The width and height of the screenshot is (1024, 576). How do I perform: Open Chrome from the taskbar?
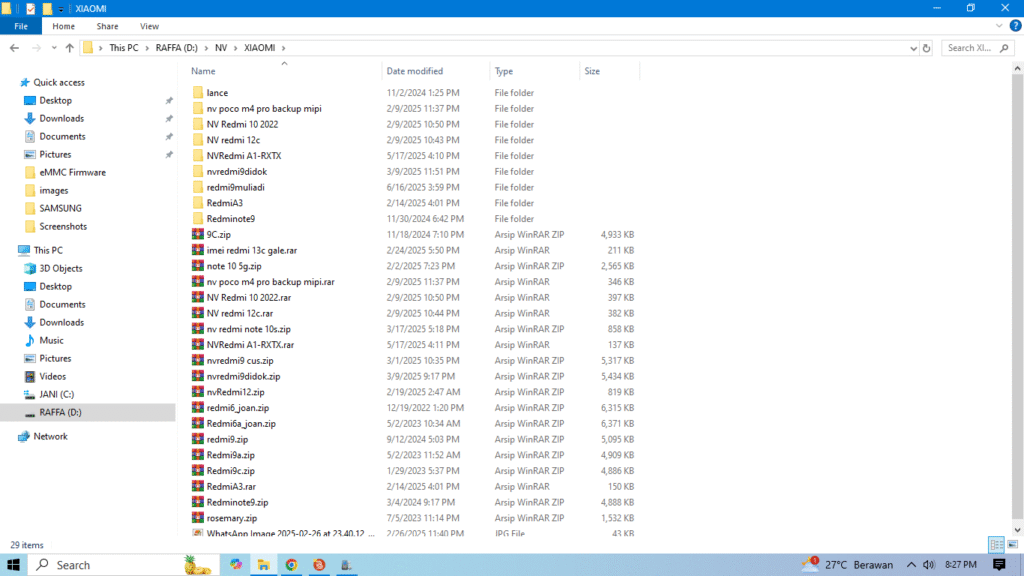(x=291, y=565)
